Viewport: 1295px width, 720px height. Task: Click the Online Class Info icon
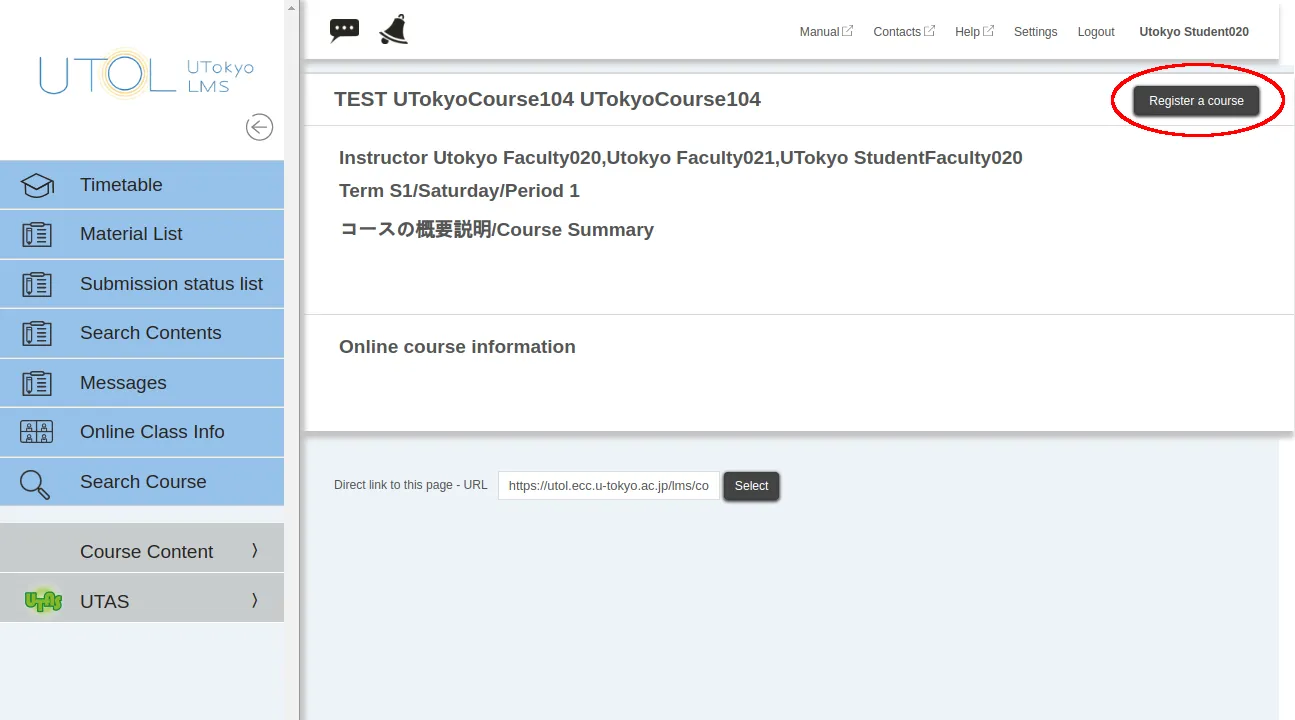click(37, 432)
